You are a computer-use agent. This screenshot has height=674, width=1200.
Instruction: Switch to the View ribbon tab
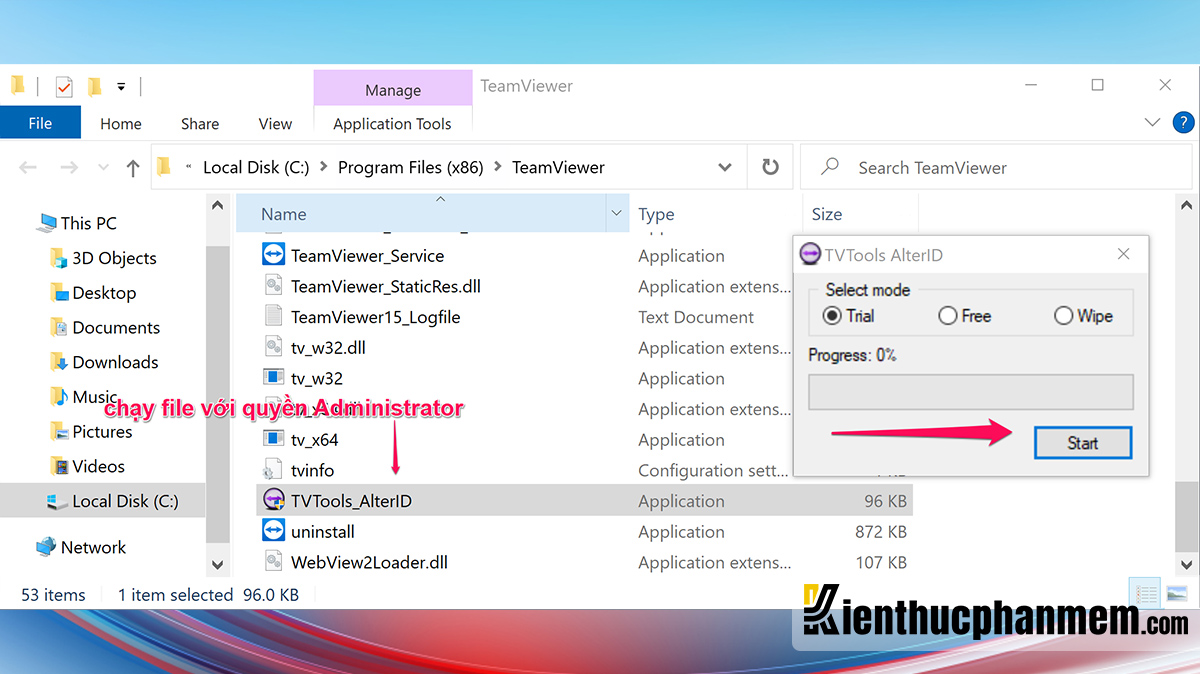[275, 124]
